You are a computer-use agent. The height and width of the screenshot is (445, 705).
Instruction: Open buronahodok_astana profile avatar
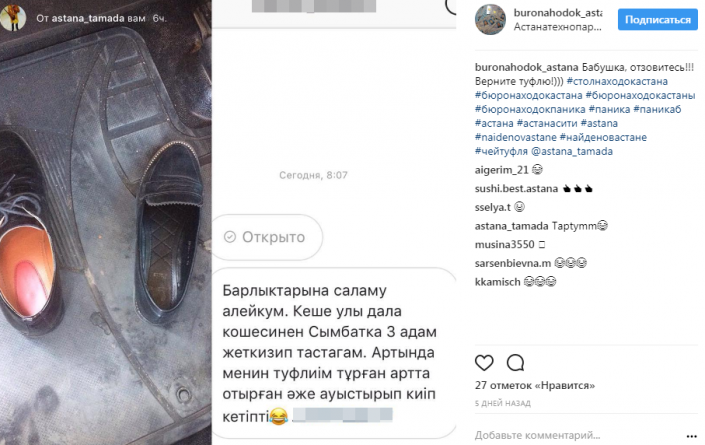click(490, 19)
